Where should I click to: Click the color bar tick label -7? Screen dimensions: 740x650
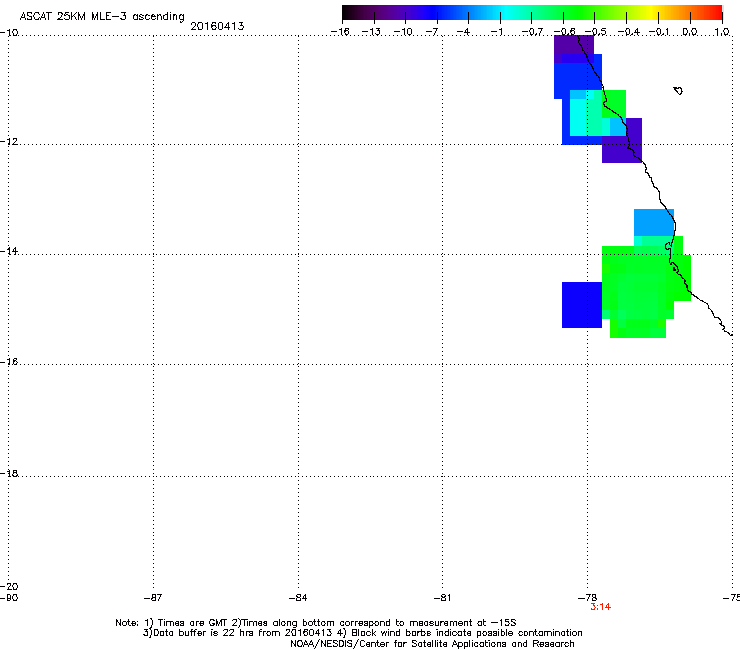click(432, 32)
